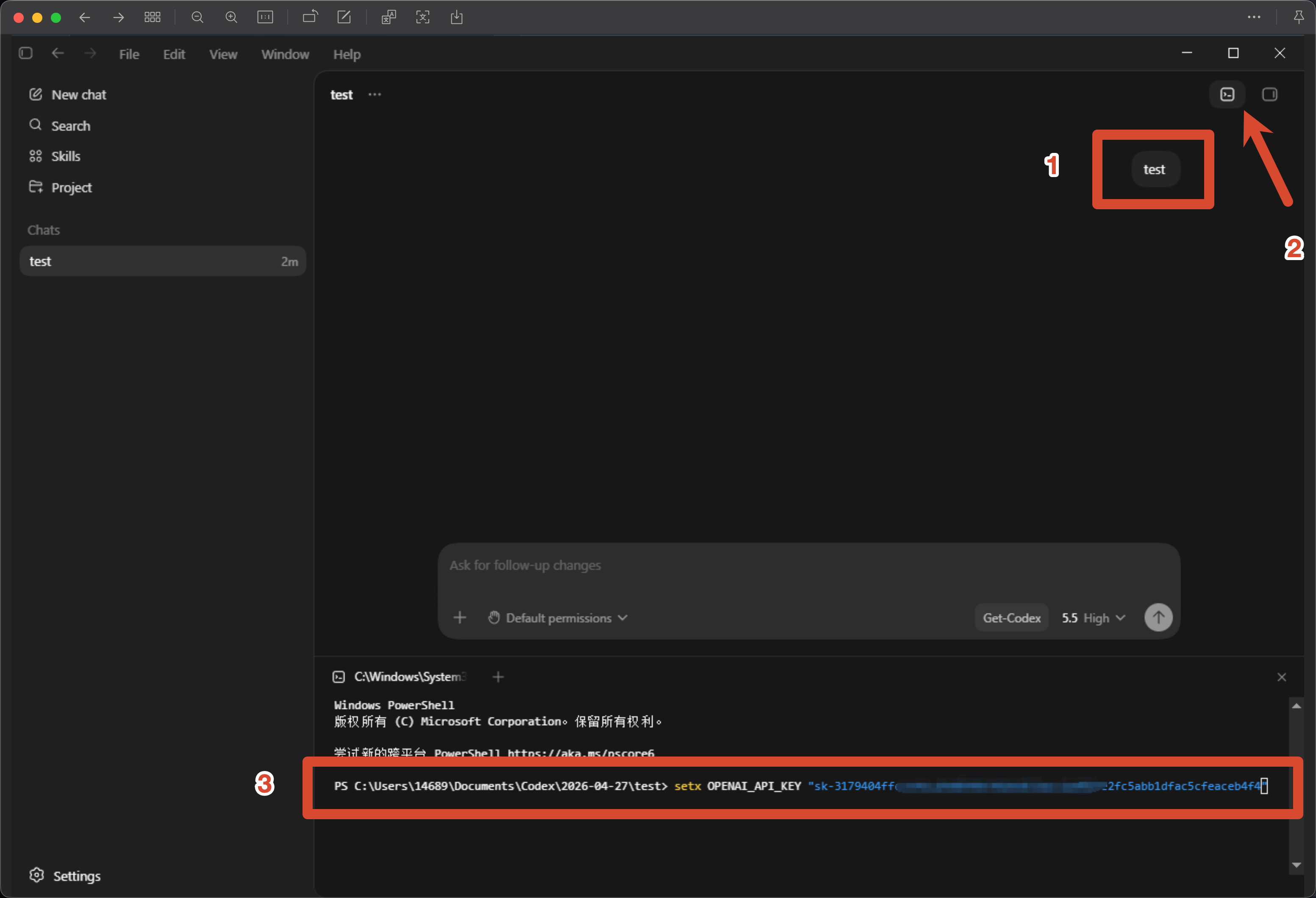Image resolution: width=1316 pixels, height=898 pixels.
Task: Click the translate icon in the top toolbar
Action: pyautogui.click(x=389, y=17)
